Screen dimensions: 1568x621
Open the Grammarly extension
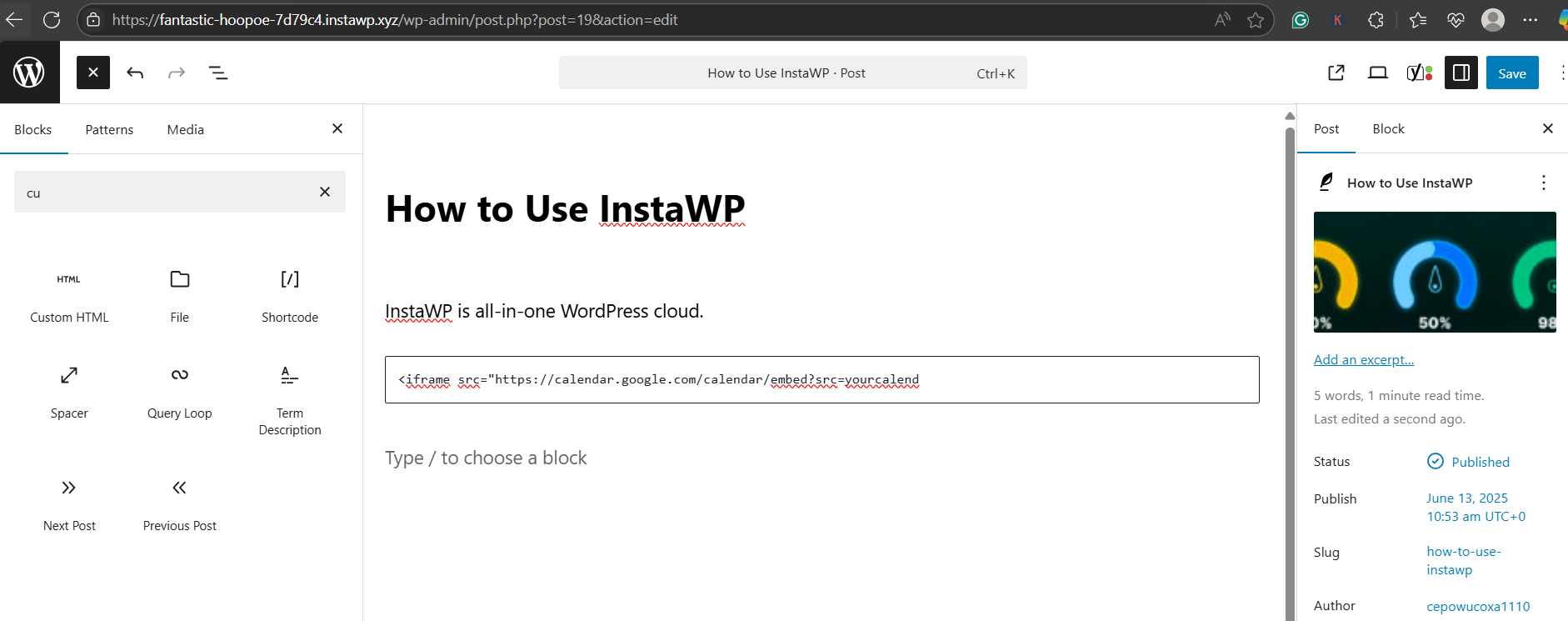[x=1300, y=20]
